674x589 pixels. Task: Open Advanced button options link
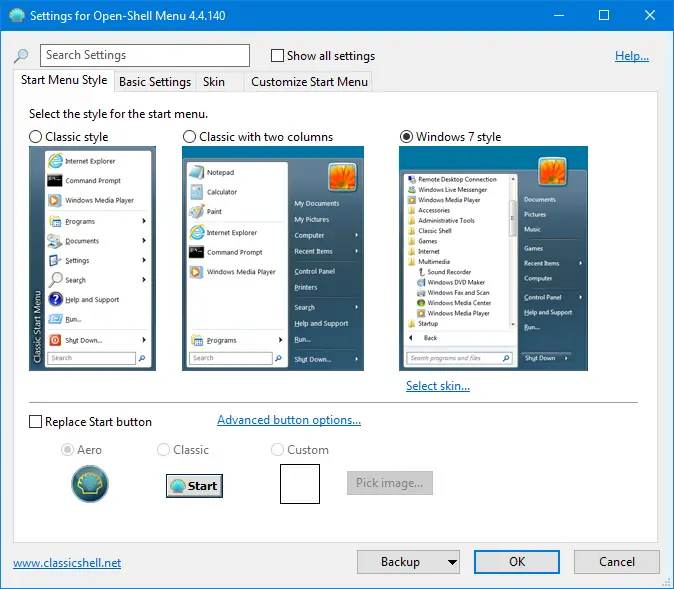tap(289, 421)
